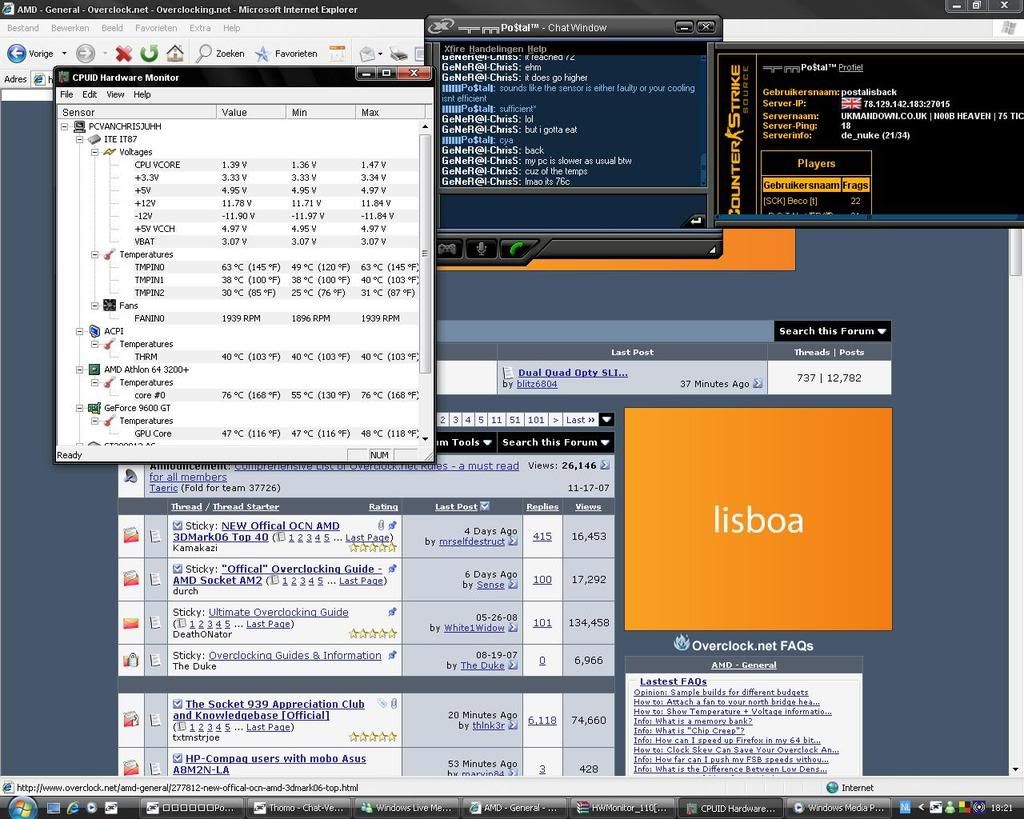
Task: Open the Xfire game controller icon
Action: pos(447,248)
